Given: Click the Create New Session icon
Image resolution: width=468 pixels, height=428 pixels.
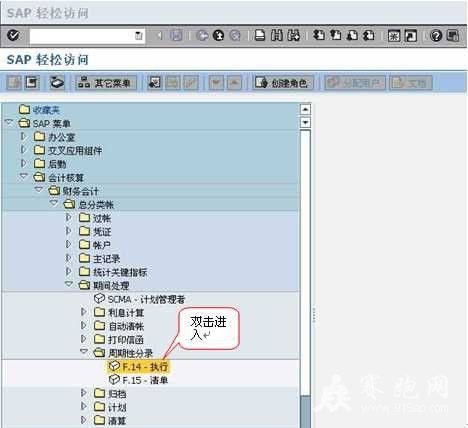Looking at the screenshot, I should point(394,35).
